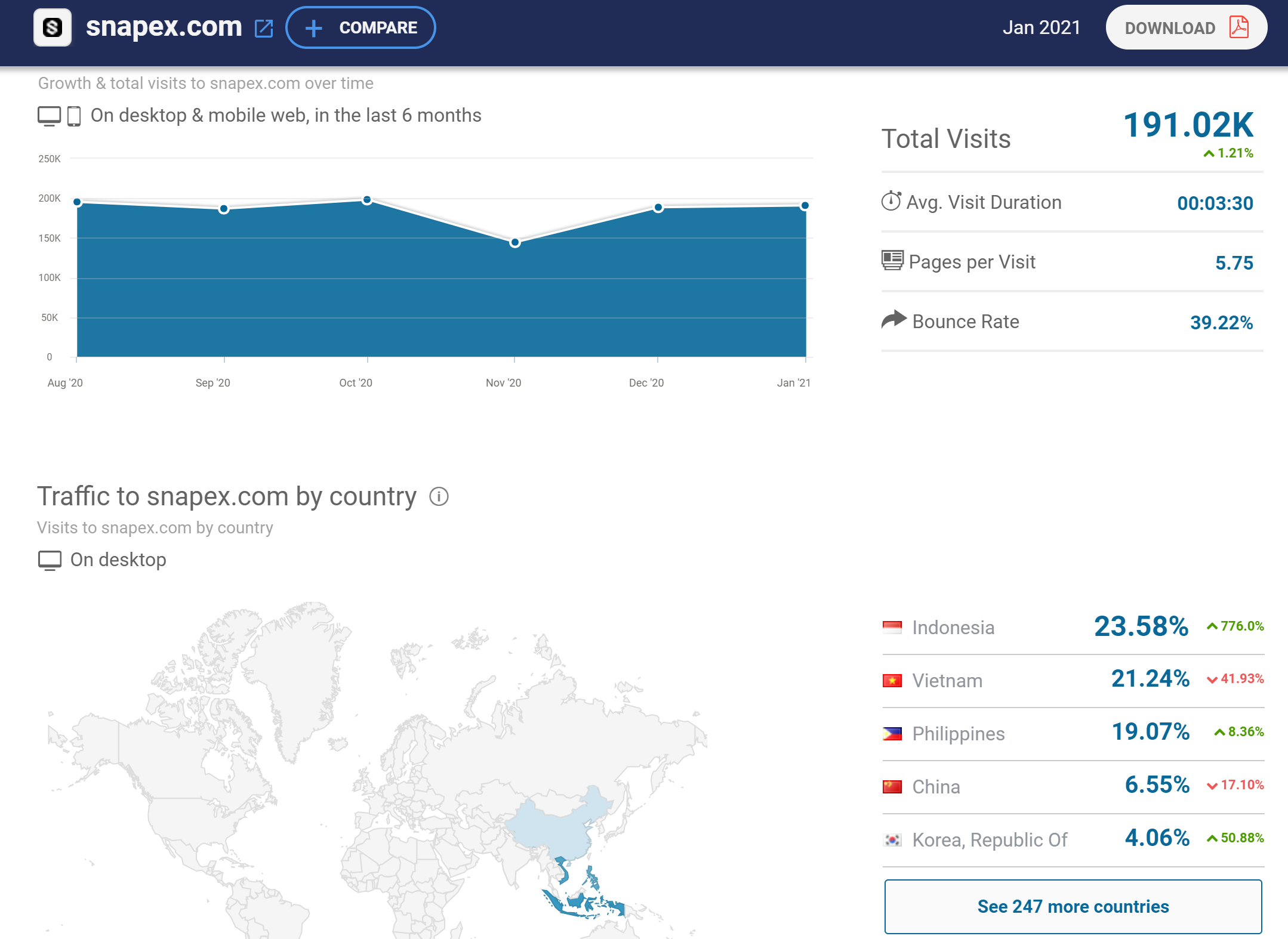Click the Pages per Visit newspaper icon

[x=892, y=261]
